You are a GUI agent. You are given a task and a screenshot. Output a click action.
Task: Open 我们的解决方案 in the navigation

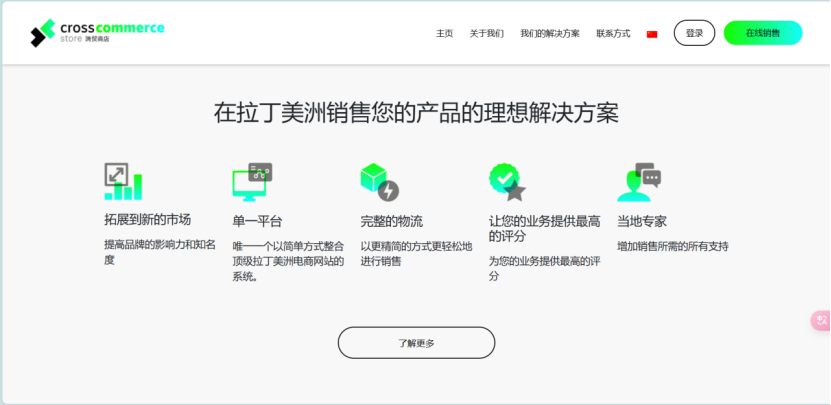[550, 33]
